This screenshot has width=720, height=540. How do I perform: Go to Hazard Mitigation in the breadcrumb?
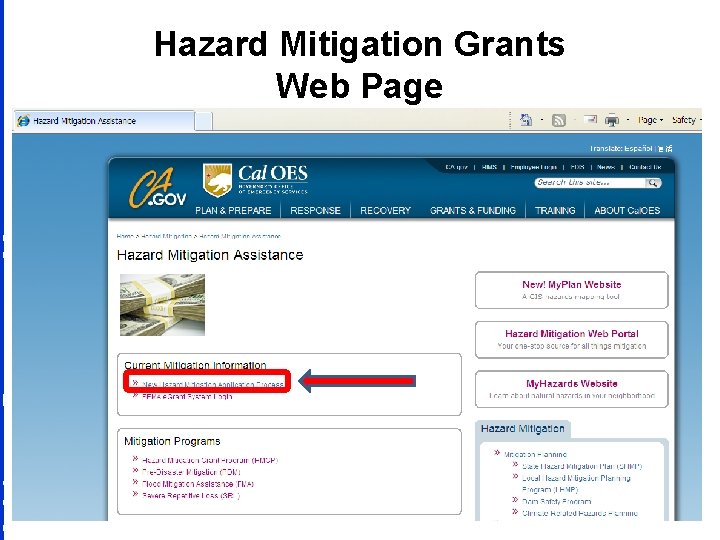coord(166,236)
